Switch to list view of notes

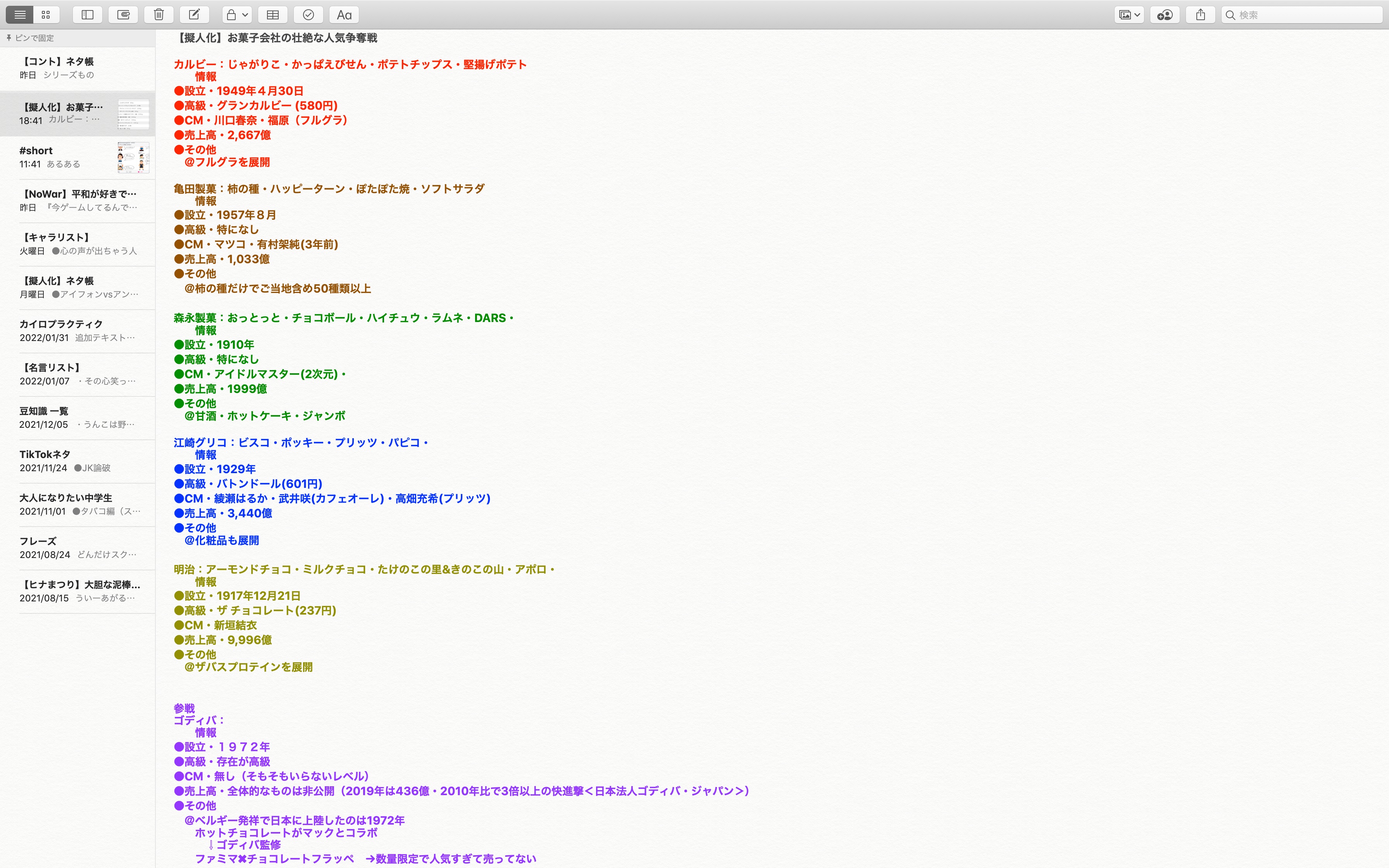(20, 15)
